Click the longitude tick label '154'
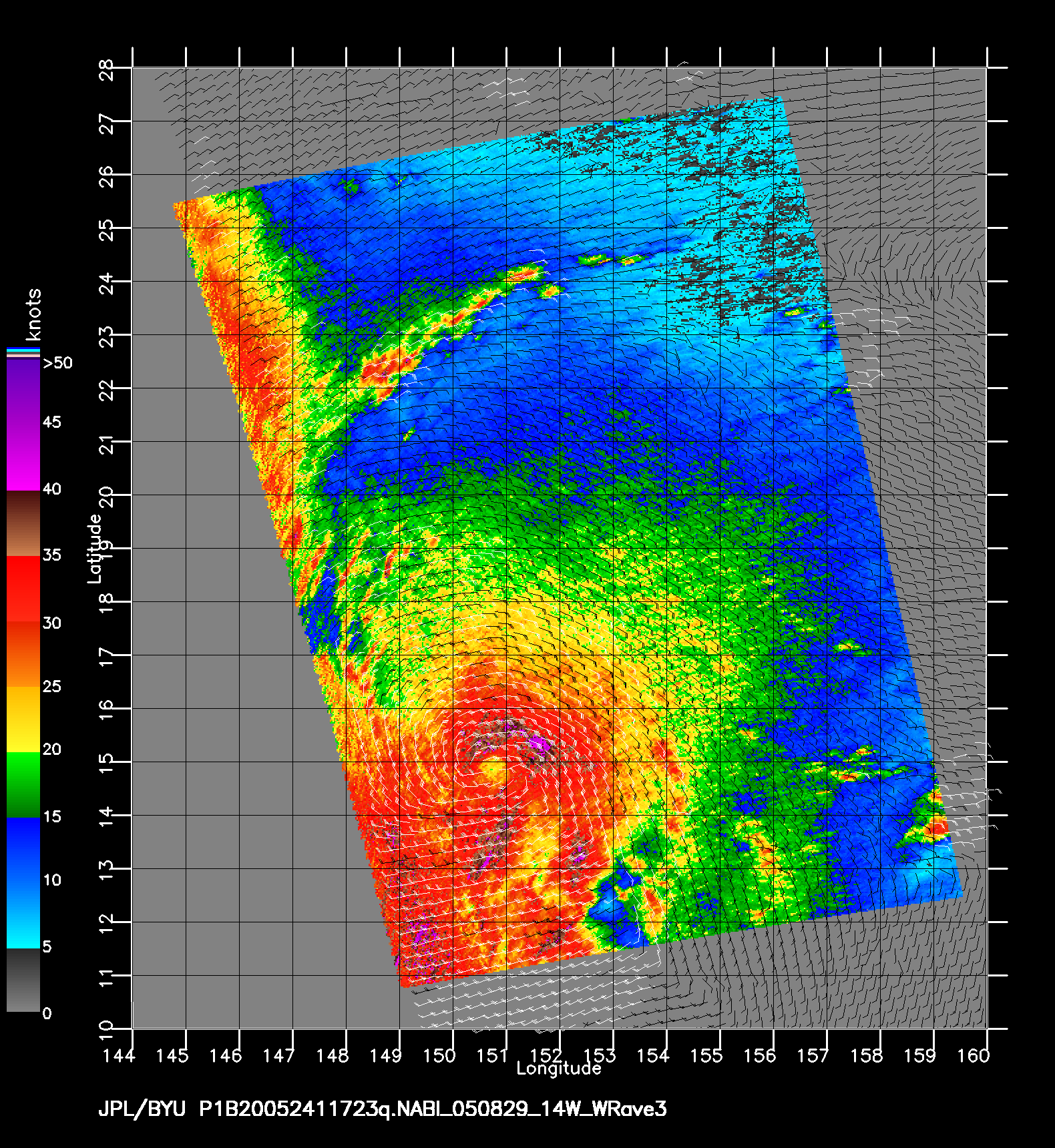This screenshot has height=1148, width=1055. [653, 1056]
